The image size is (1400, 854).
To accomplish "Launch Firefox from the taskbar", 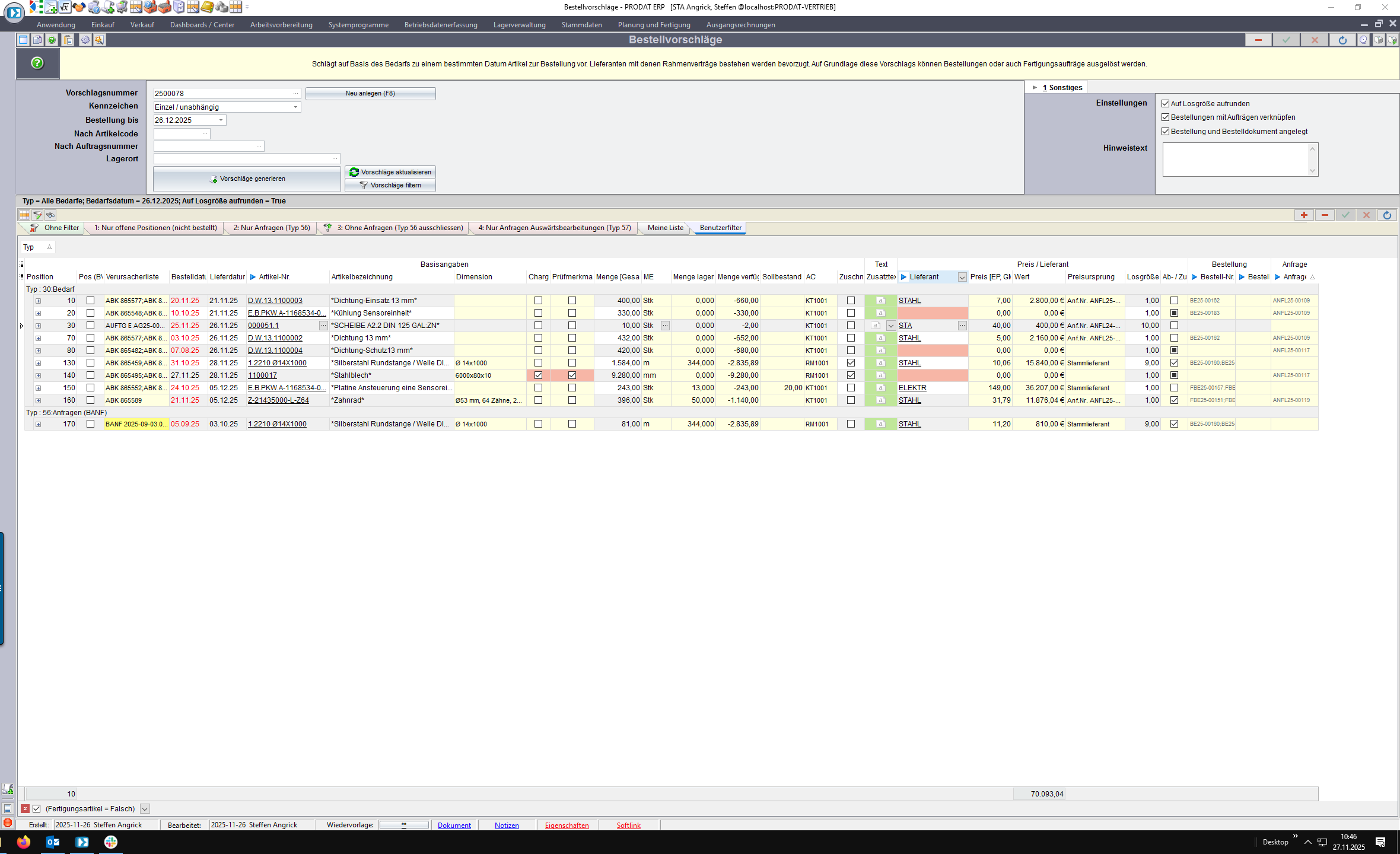I will [24, 842].
